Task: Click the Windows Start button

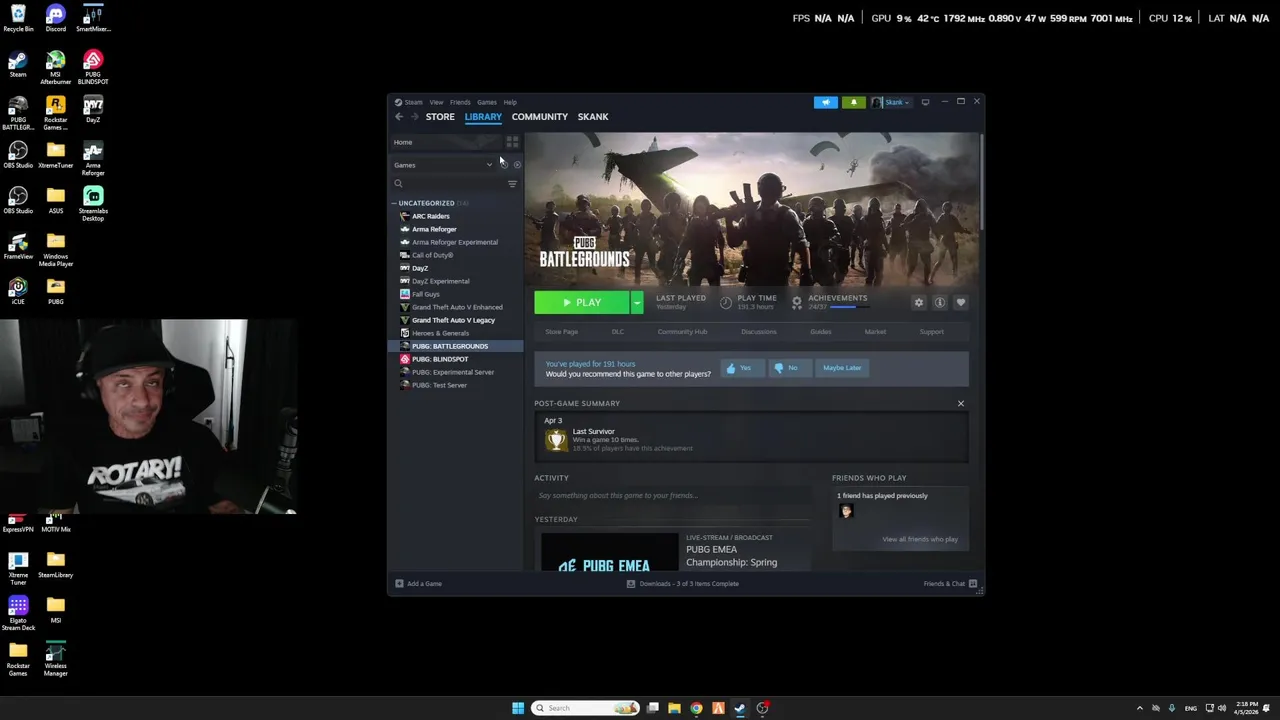Action: pos(518,708)
